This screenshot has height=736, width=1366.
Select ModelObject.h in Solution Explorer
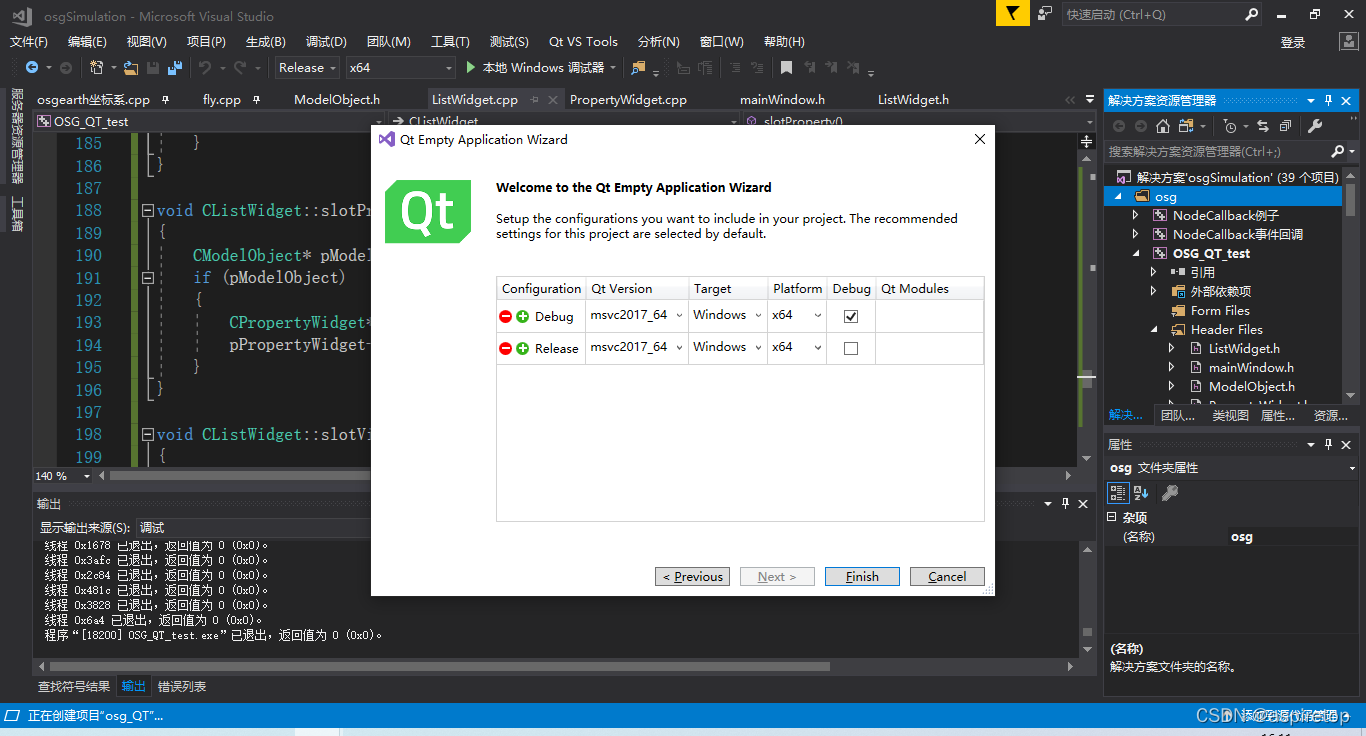(x=1251, y=387)
